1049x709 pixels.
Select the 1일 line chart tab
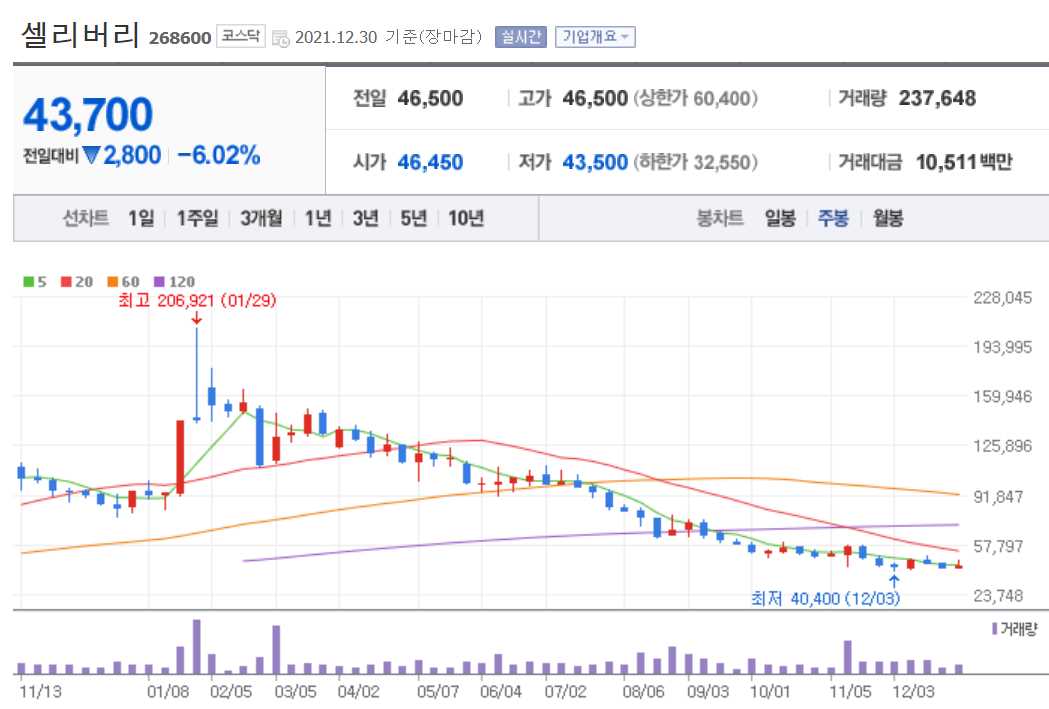(x=141, y=218)
